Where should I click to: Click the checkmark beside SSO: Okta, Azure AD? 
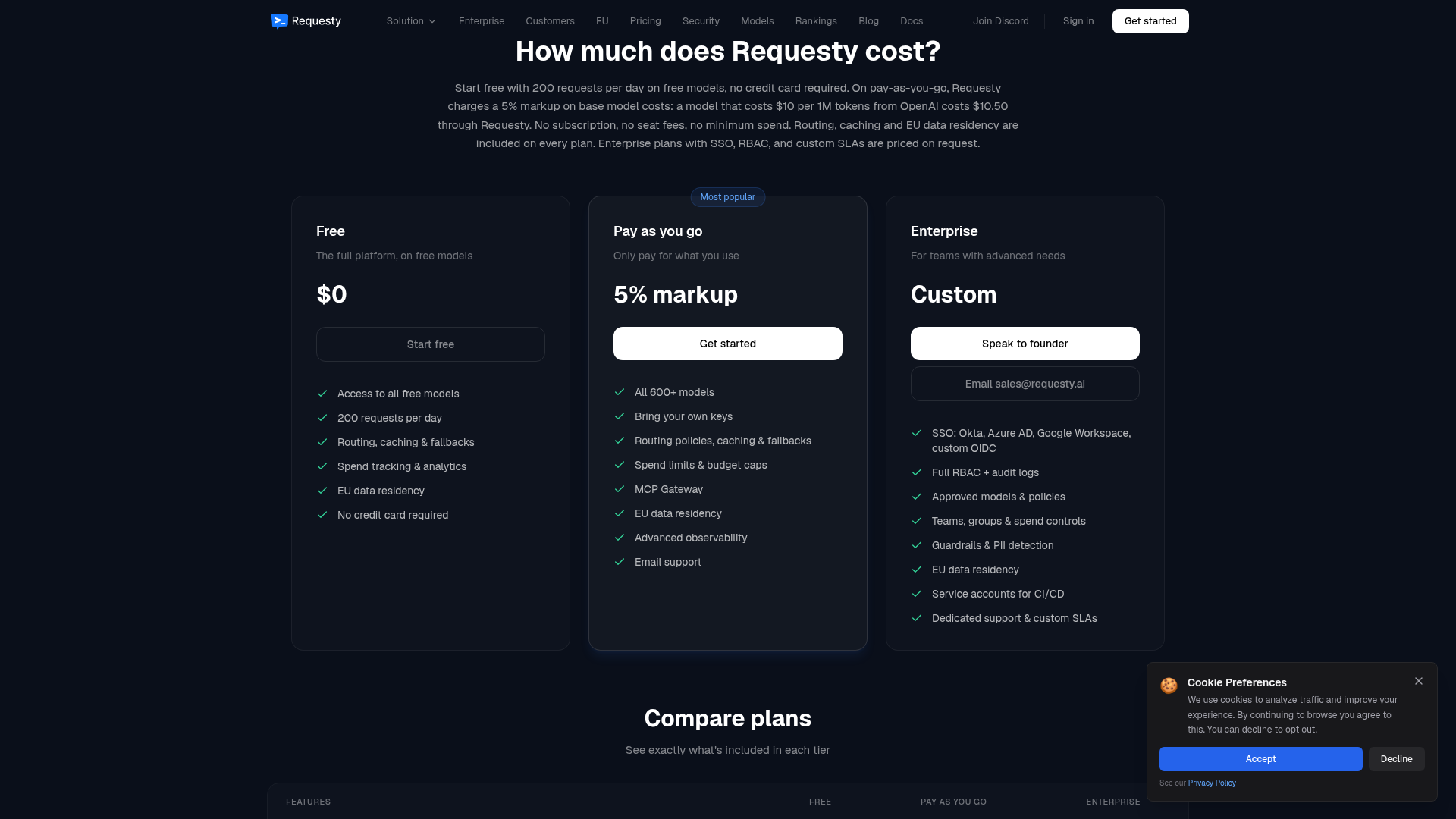pyautogui.click(x=917, y=433)
